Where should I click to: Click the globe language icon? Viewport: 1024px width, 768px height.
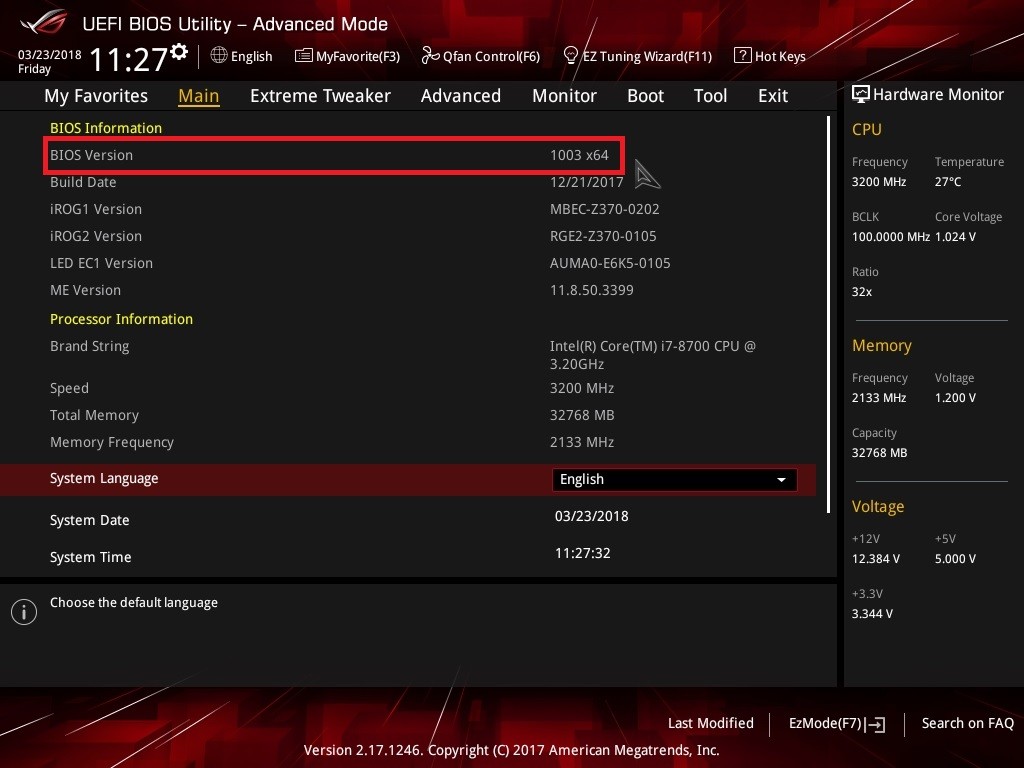click(219, 55)
